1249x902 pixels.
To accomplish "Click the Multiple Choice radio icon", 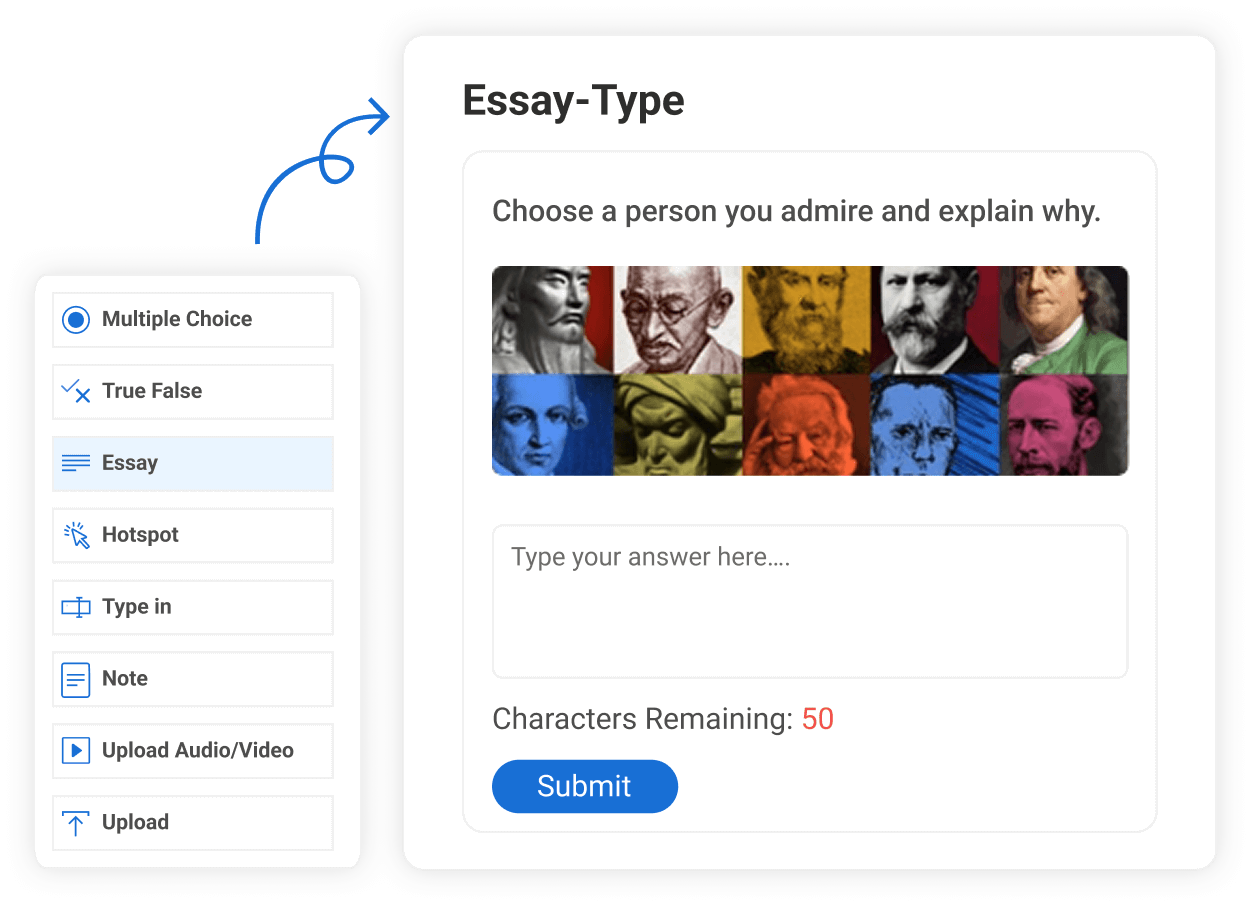I will point(76,320).
